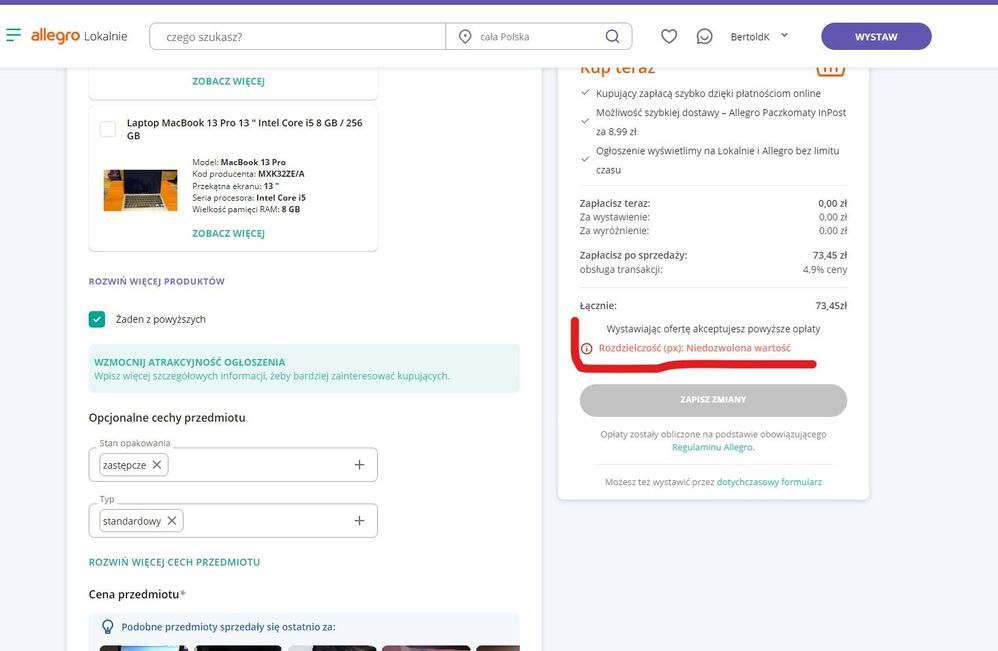Click the lightbulb icon near Podobne przedmioty
This screenshot has width=998, height=651.
[108, 627]
